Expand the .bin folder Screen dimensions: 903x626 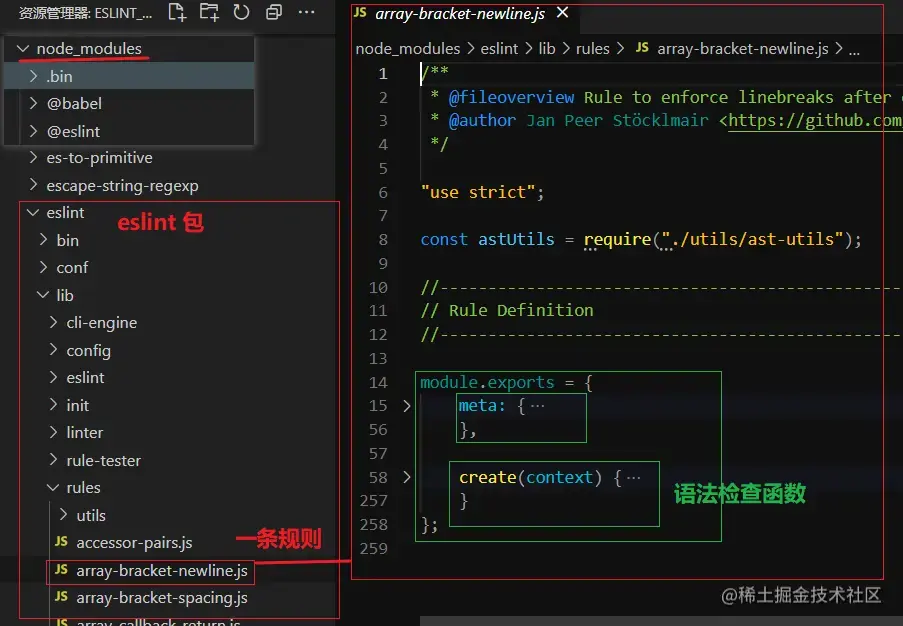(33, 76)
